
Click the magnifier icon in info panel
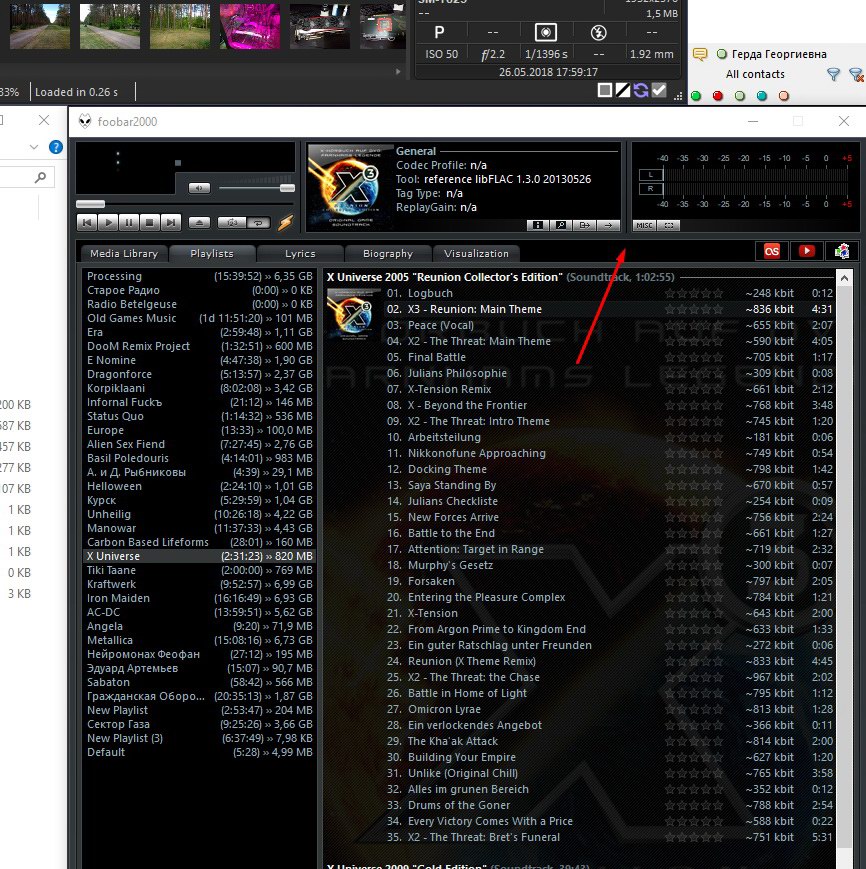[561, 225]
